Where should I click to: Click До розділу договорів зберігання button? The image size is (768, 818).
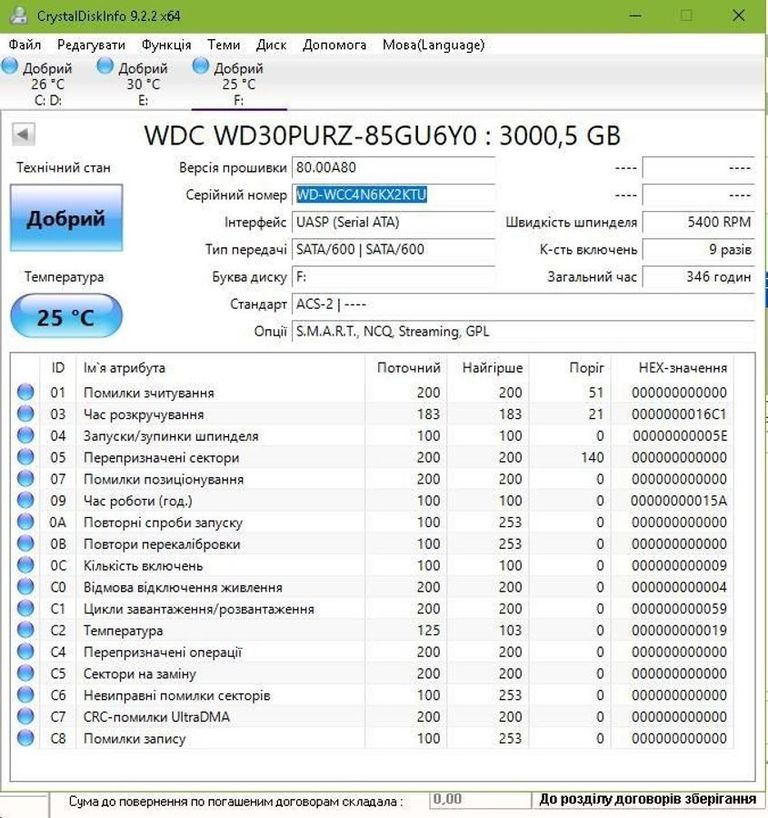point(648,799)
